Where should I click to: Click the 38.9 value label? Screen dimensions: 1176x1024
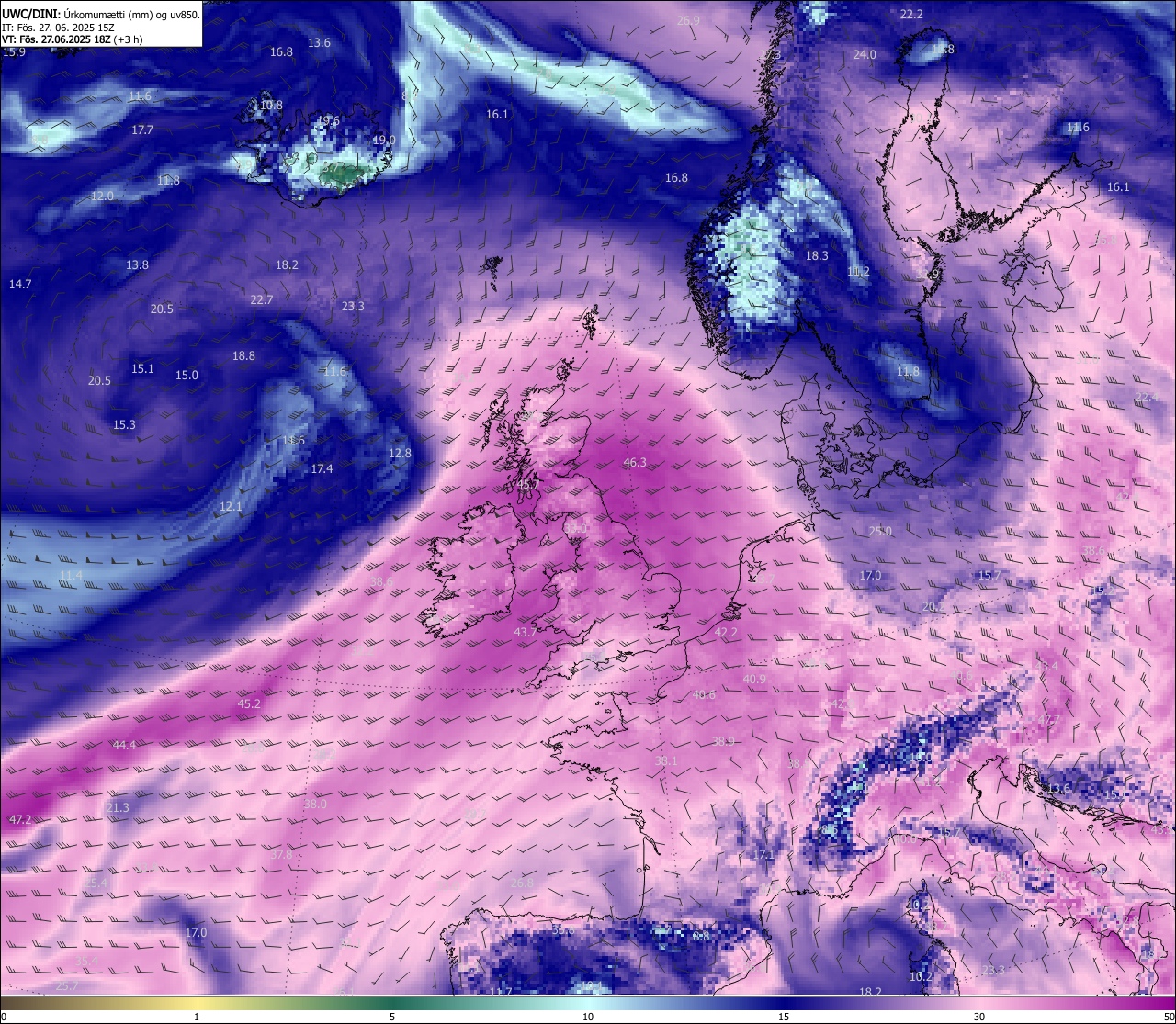point(723,742)
